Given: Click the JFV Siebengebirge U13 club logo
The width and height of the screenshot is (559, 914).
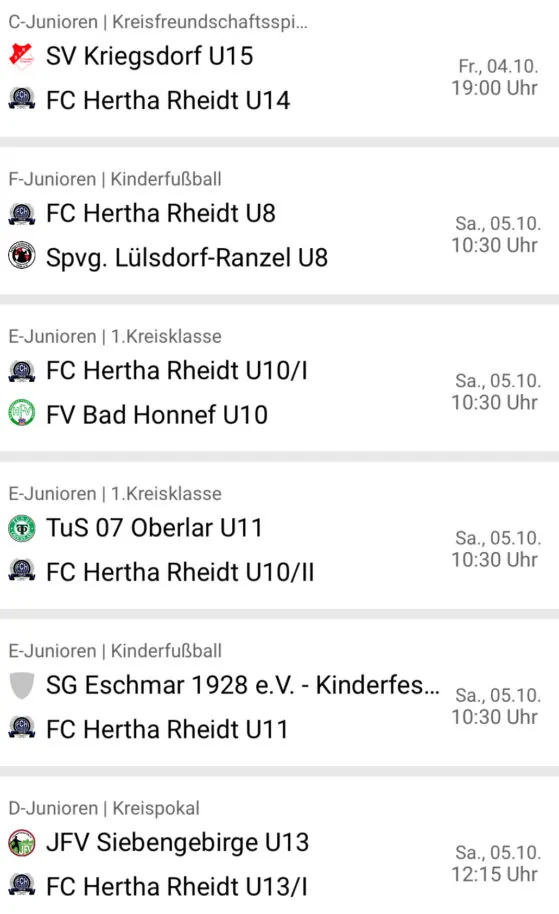Looking at the screenshot, I should 22,843.
